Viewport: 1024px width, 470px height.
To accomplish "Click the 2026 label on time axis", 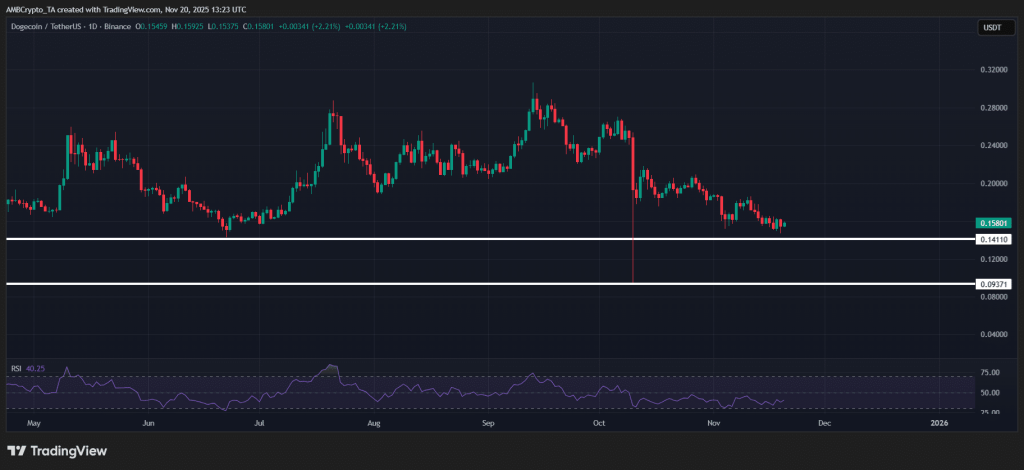I will point(938,424).
